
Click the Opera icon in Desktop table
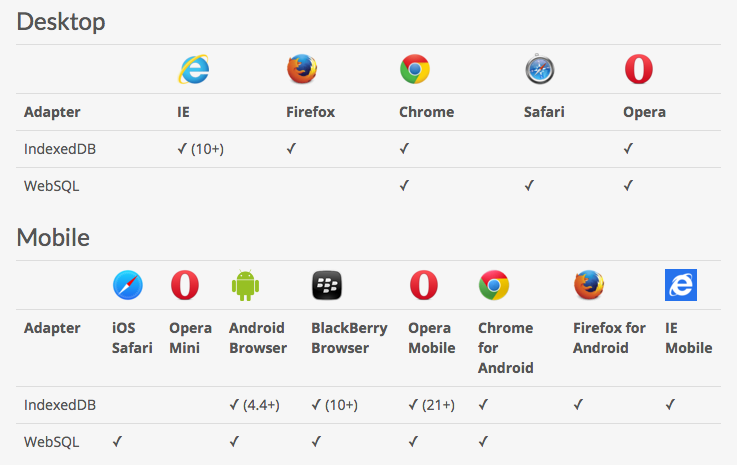pyautogui.click(x=639, y=69)
